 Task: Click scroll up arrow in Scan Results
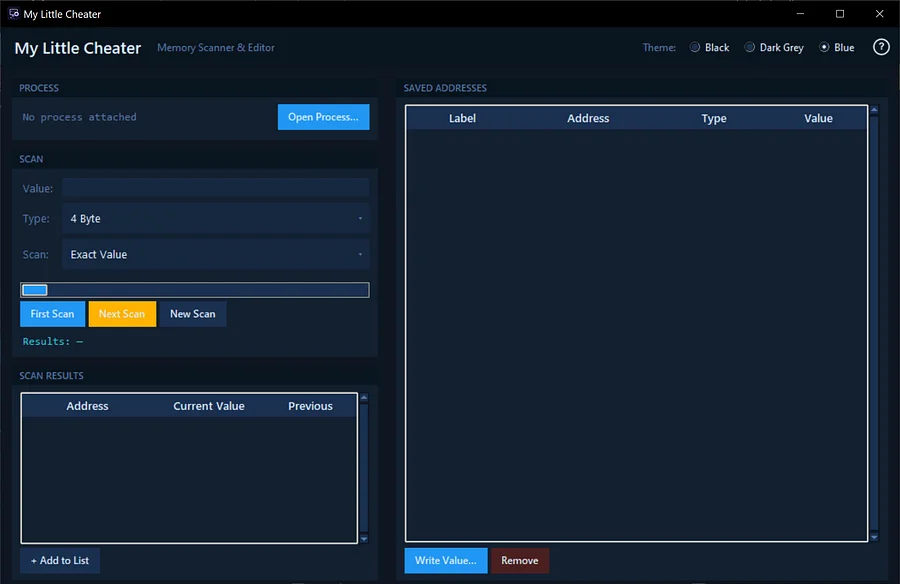click(x=364, y=397)
